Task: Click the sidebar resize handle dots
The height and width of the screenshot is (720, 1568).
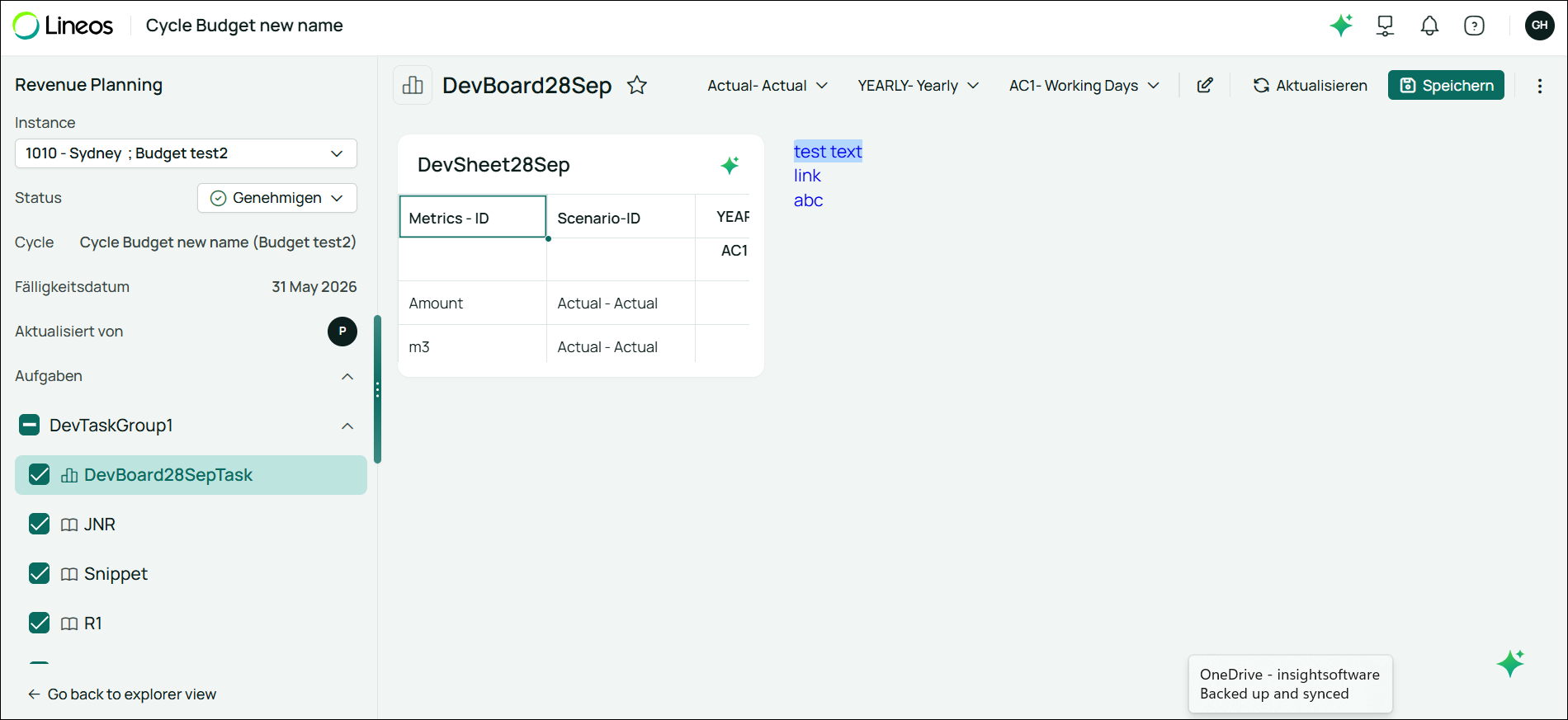Action: coord(378,389)
